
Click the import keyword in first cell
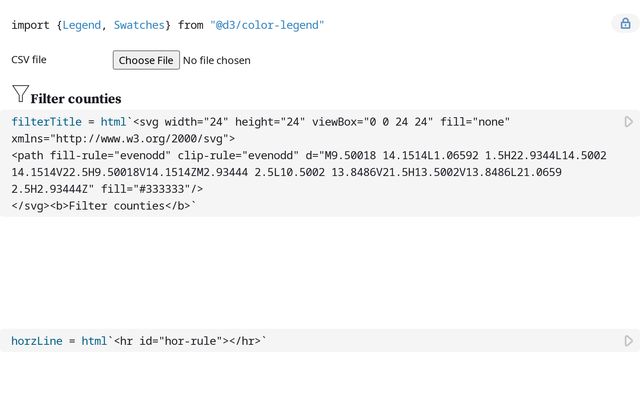[32, 25]
